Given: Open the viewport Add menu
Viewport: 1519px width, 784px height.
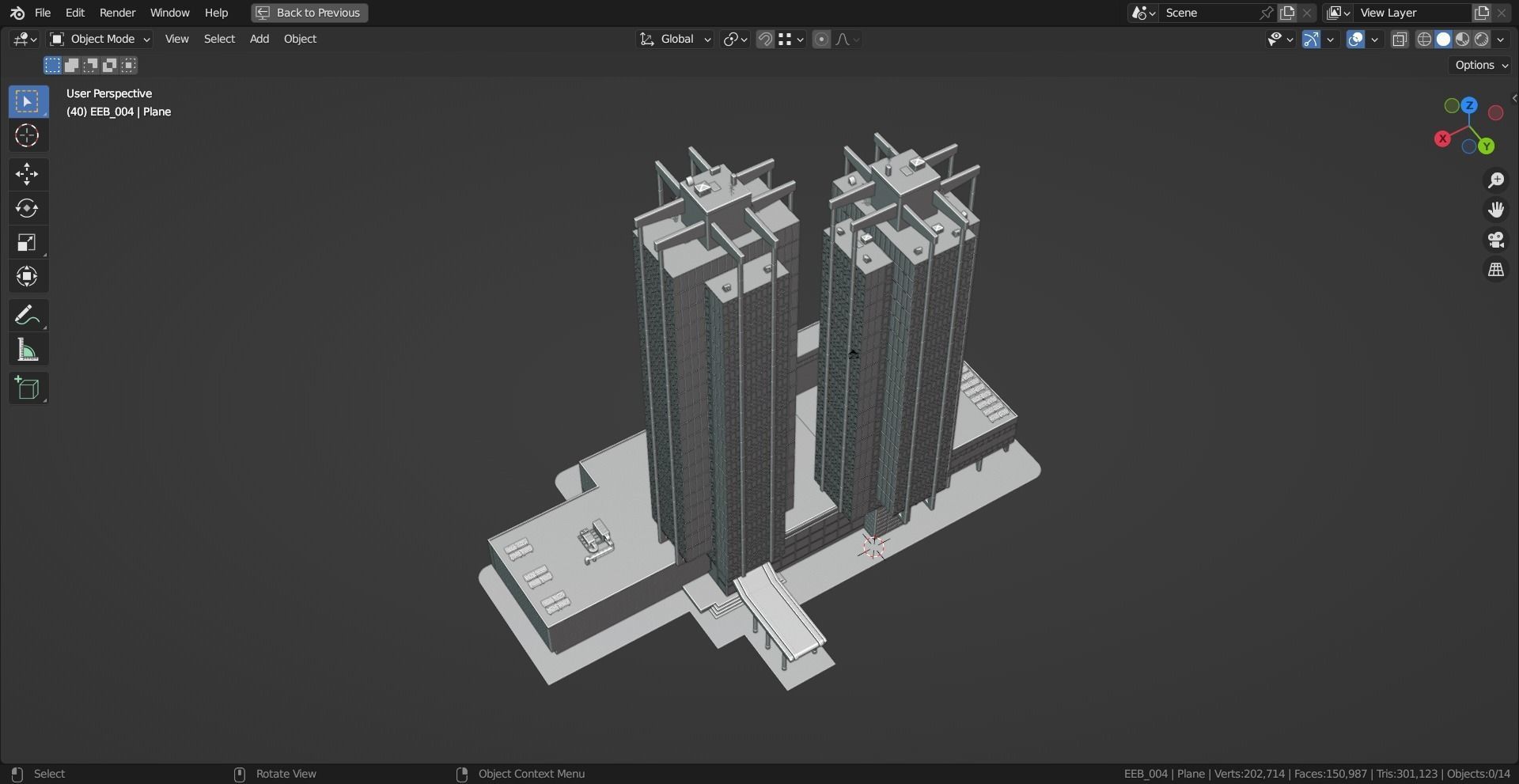Looking at the screenshot, I should point(259,39).
